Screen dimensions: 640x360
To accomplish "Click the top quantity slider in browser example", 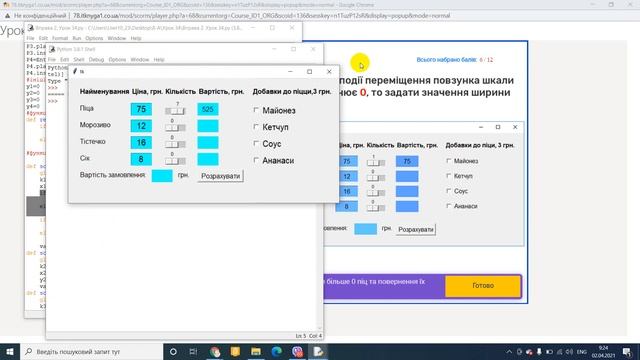I will (376, 163).
